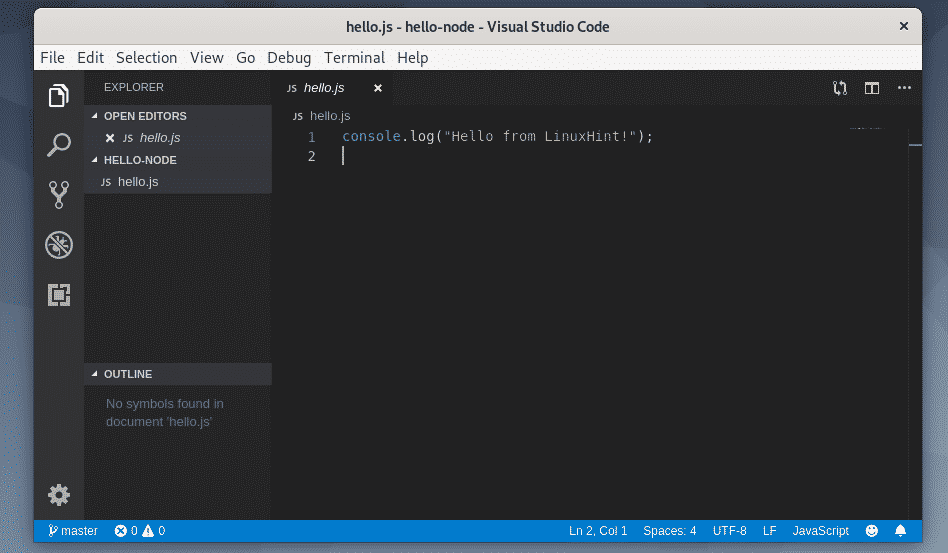
Task: Open the Extensions view icon
Action: point(59,295)
